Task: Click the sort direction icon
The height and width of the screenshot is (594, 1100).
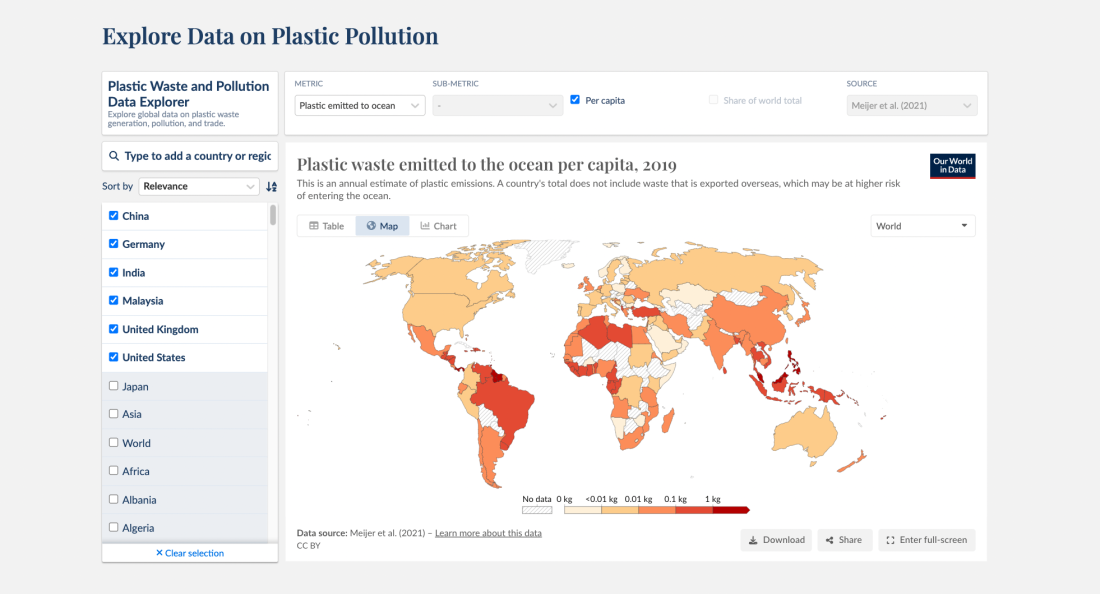Action: coord(271,187)
